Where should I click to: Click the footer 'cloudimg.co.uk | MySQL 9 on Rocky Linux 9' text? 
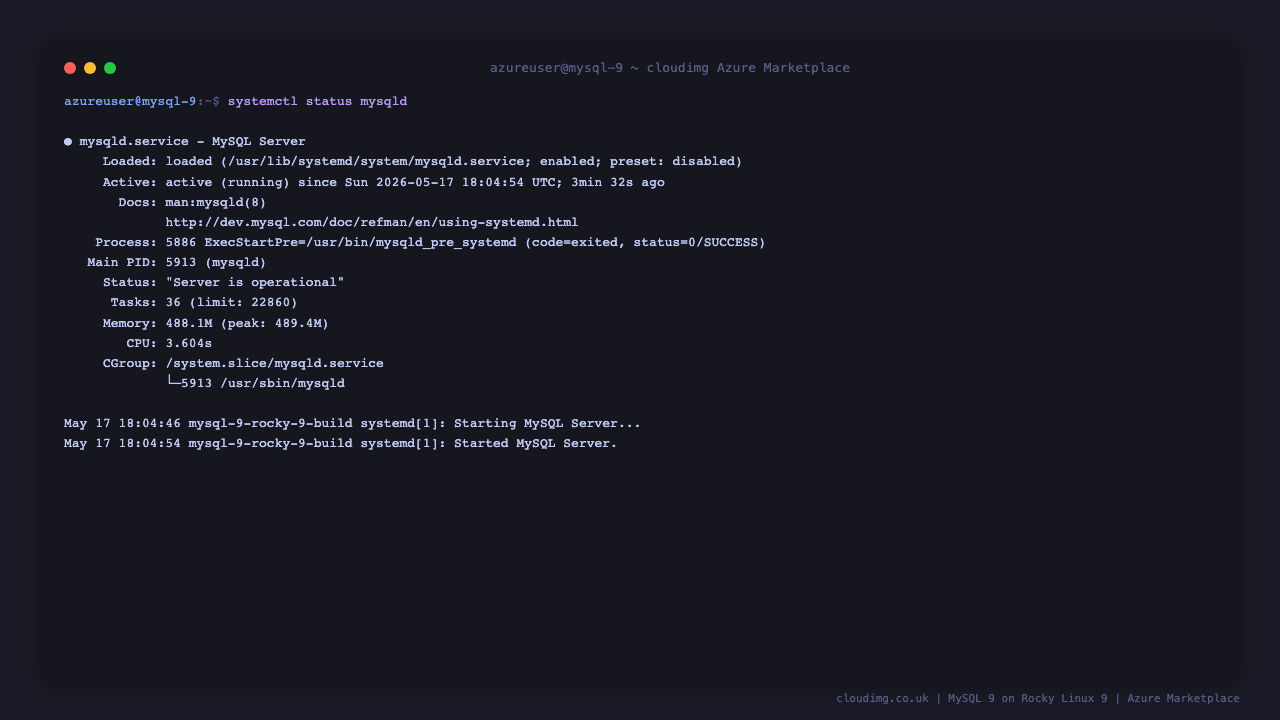(972, 699)
